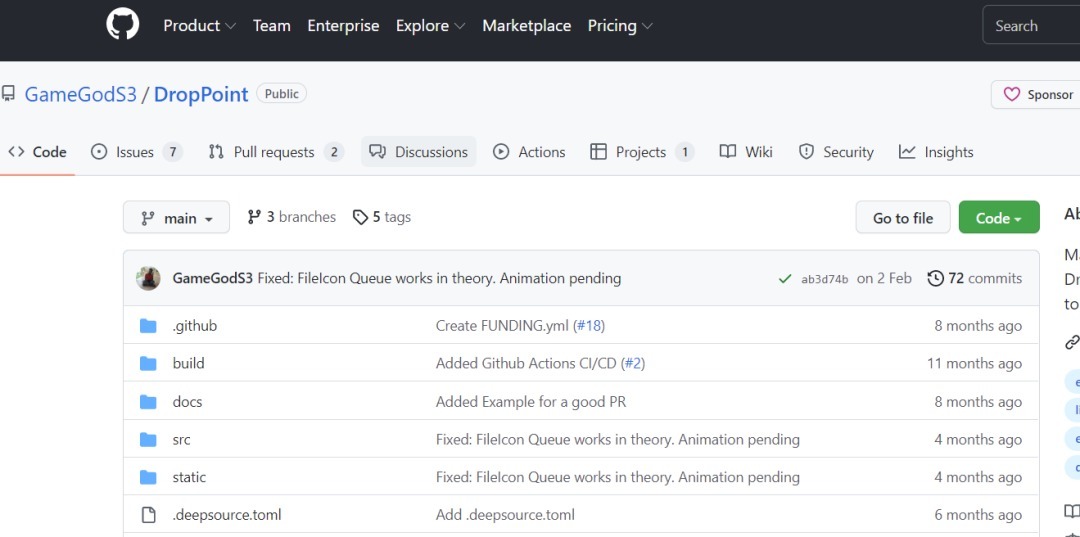Switch to the Pull requests tab
This screenshot has height=537, width=1080.
[276, 152]
